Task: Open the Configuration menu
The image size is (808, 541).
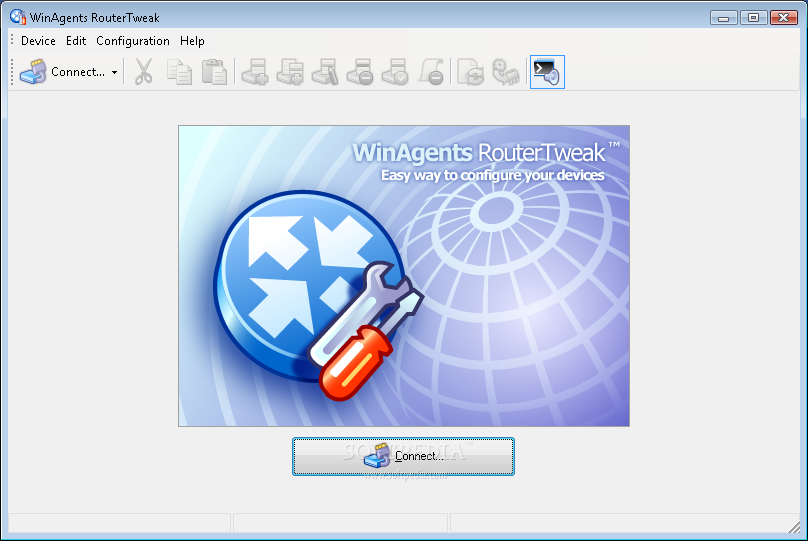Action: [133, 41]
